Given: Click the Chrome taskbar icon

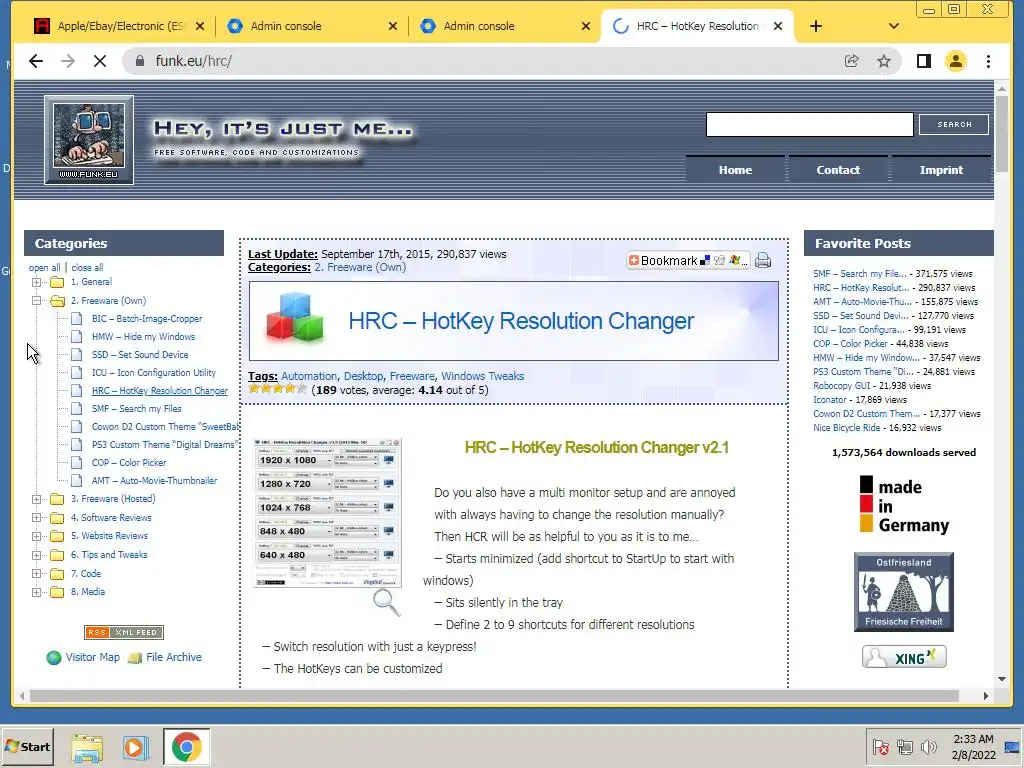Looking at the screenshot, I should tap(187, 748).
